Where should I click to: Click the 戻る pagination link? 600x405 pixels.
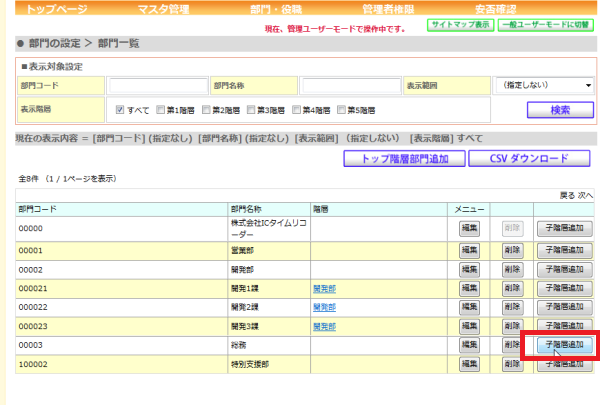pos(567,196)
